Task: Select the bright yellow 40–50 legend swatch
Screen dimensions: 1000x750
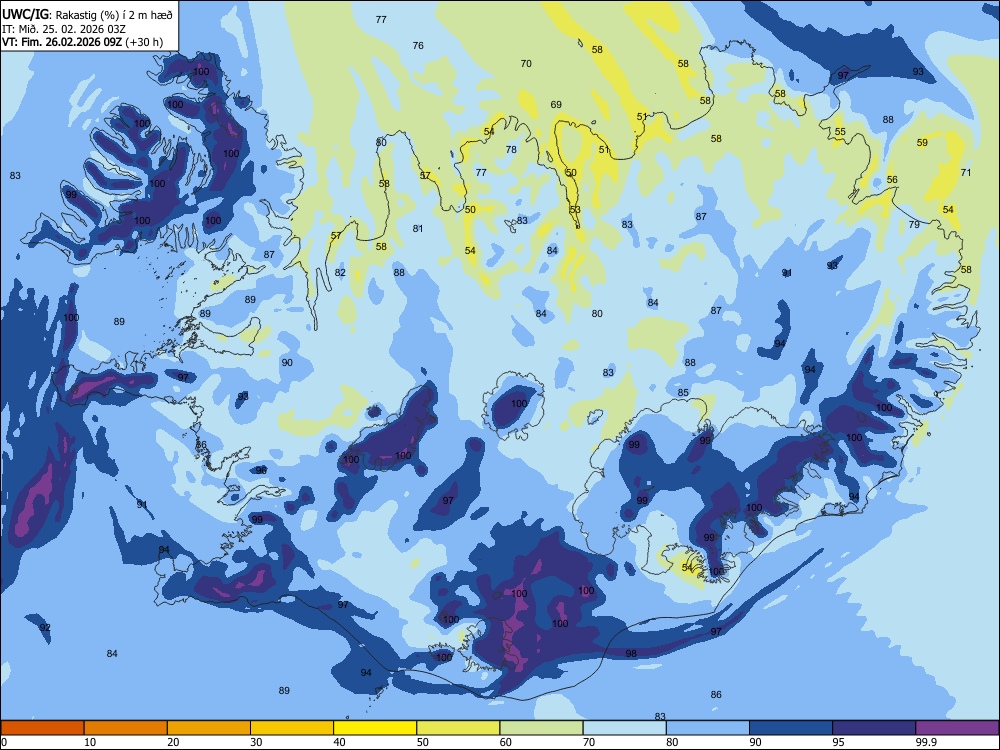Action: coord(375,728)
